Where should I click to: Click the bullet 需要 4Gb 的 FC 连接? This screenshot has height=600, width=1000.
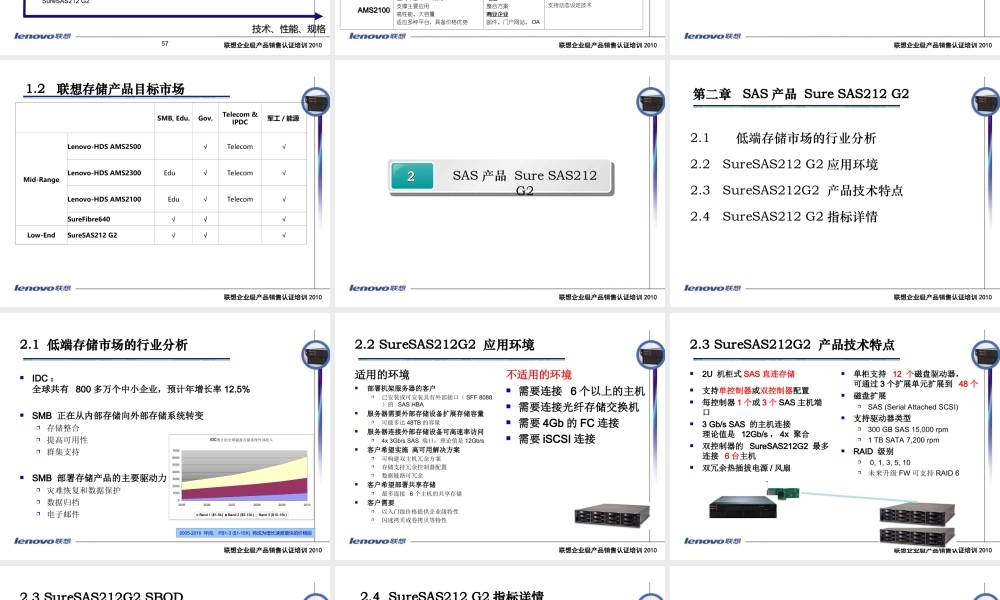tap(568, 423)
